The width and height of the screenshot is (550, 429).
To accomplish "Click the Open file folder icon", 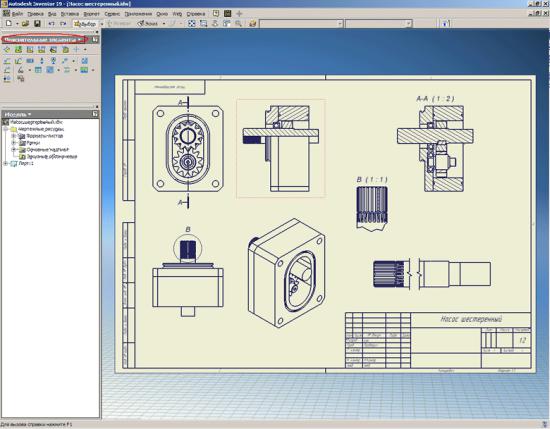I will point(25,24).
